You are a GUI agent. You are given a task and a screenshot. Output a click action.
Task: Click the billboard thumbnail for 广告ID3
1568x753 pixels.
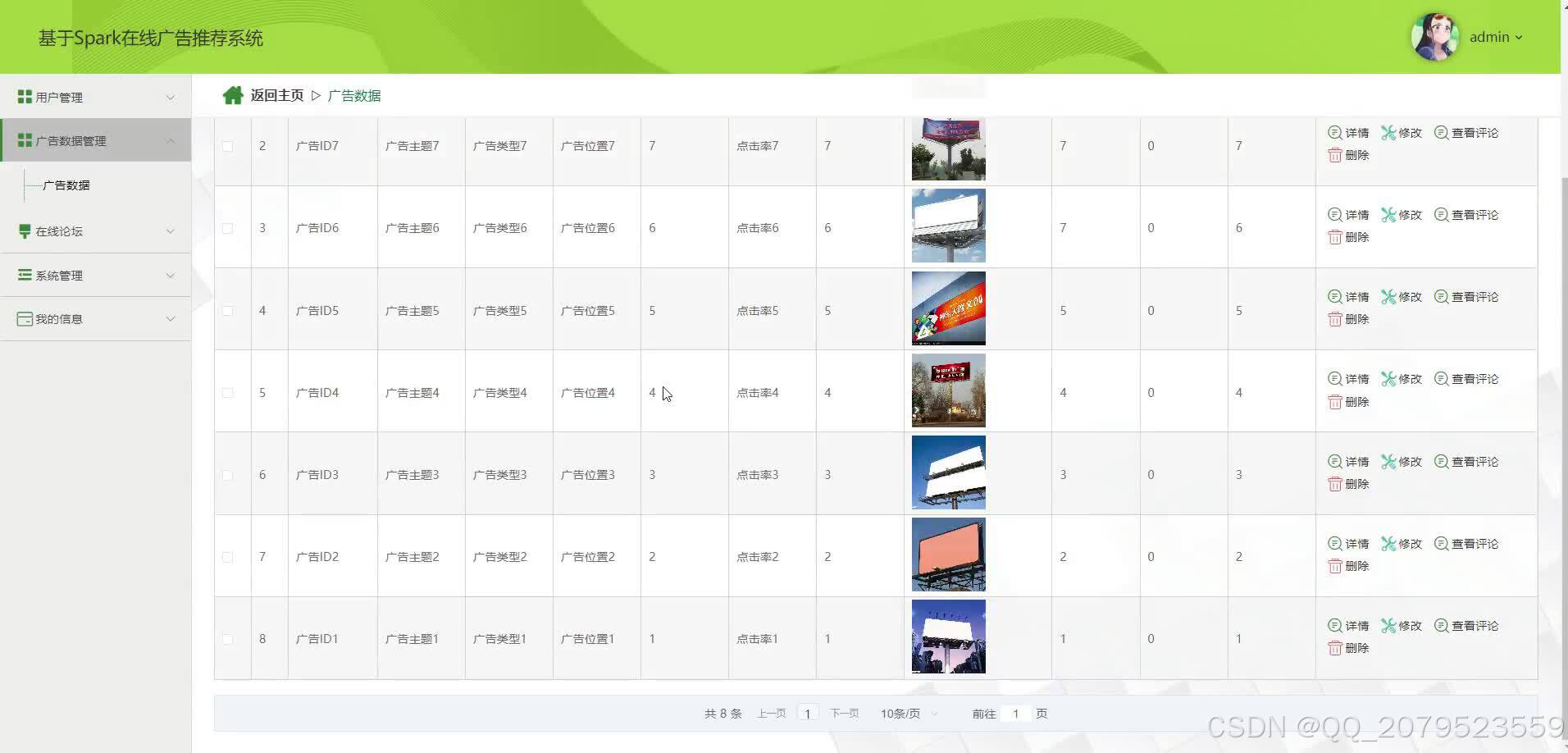click(x=948, y=472)
